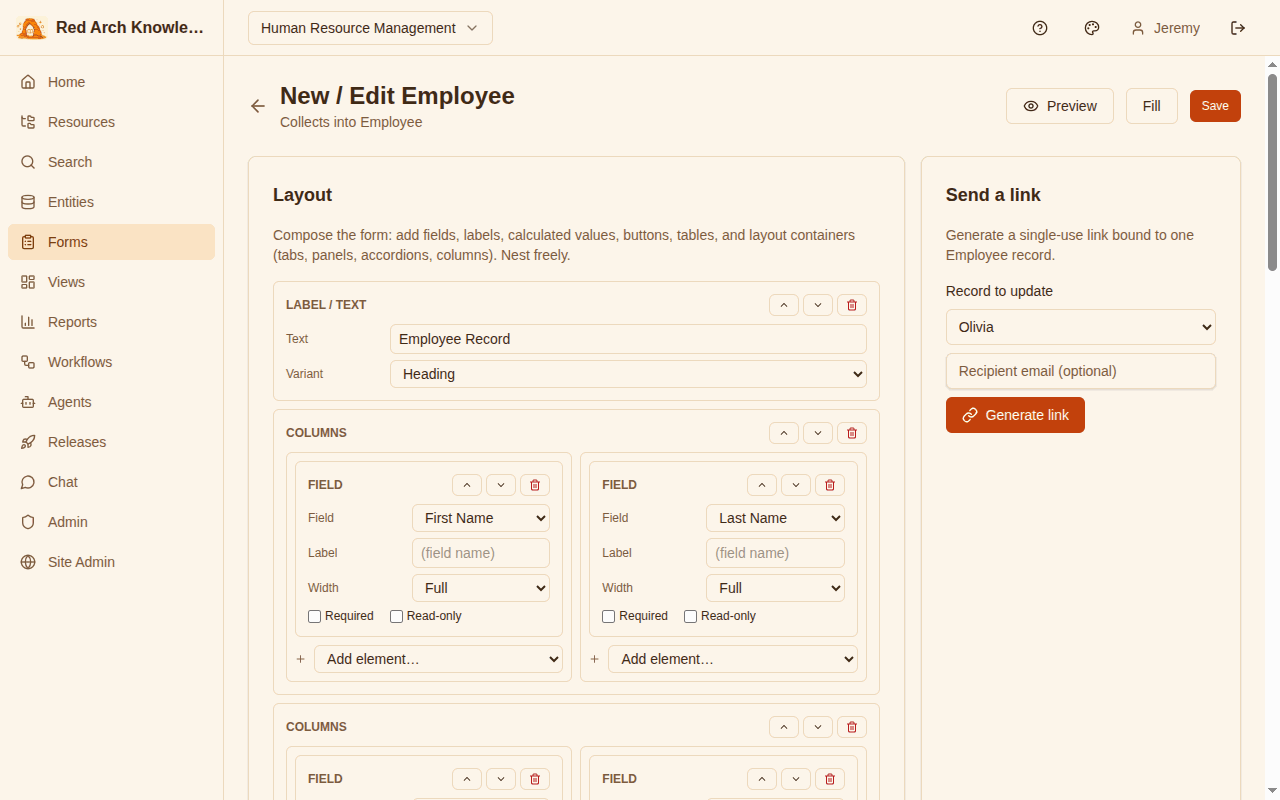Open the theme palette icon
The image size is (1280, 800).
(x=1092, y=28)
